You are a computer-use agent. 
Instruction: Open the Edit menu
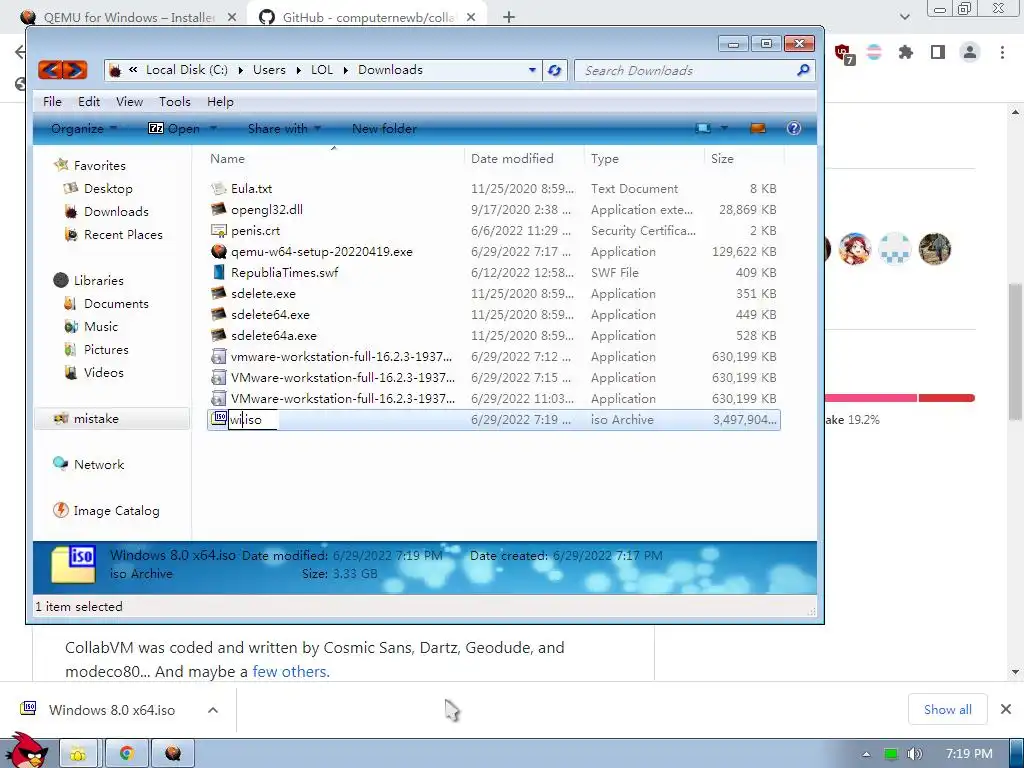coord(89,101)
